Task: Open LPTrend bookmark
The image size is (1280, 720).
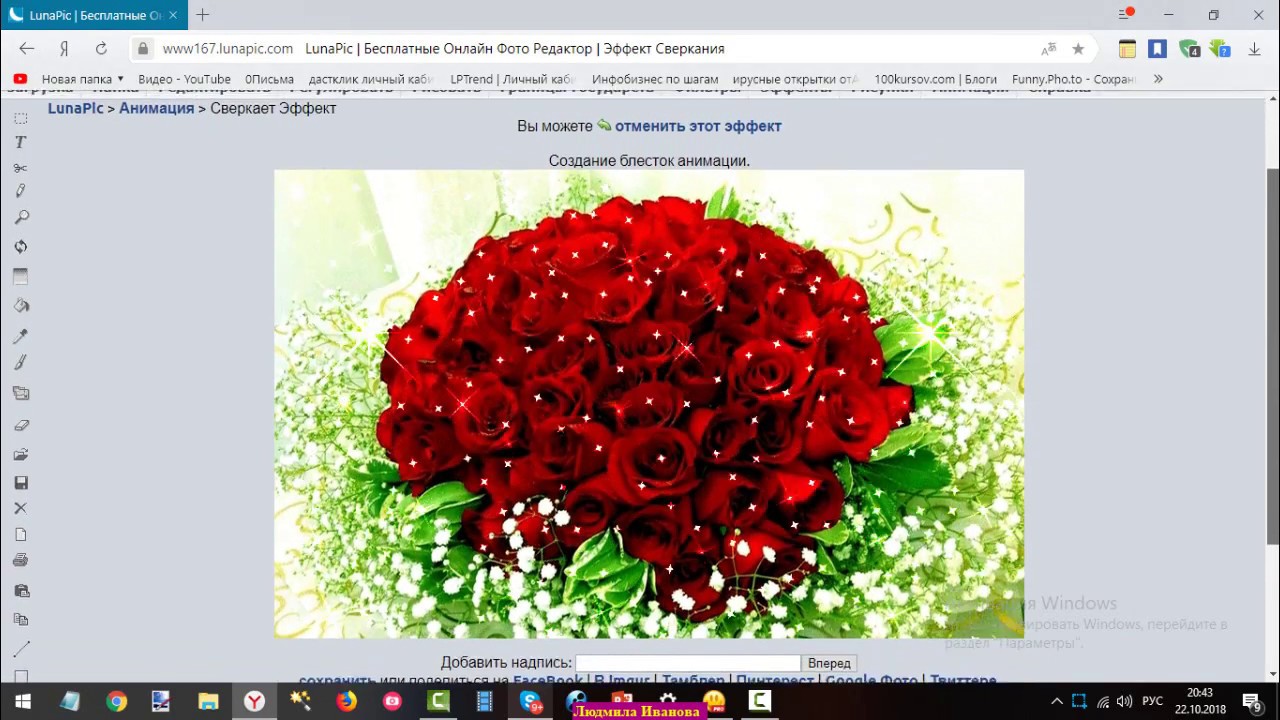Action: click(513, 79)
